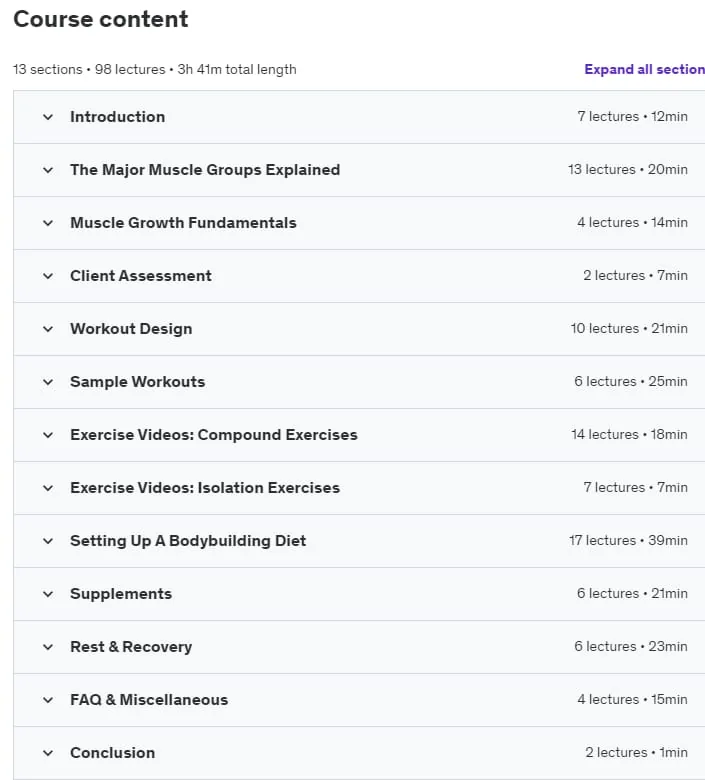Select the Sample Workouts section title

click(x=137, y=382)
